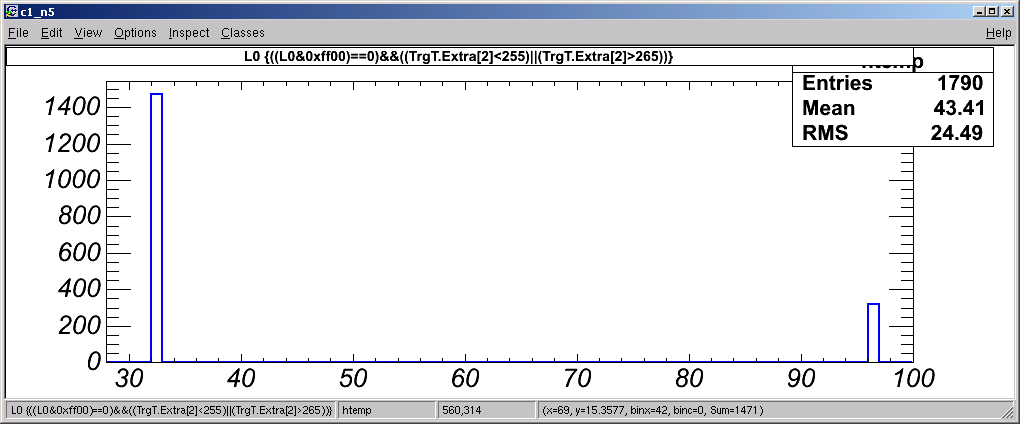The width and height of the screenshot is (1020, 424).
Task: Minimize the c1_n5 window
Action: [x=980, y=12]
